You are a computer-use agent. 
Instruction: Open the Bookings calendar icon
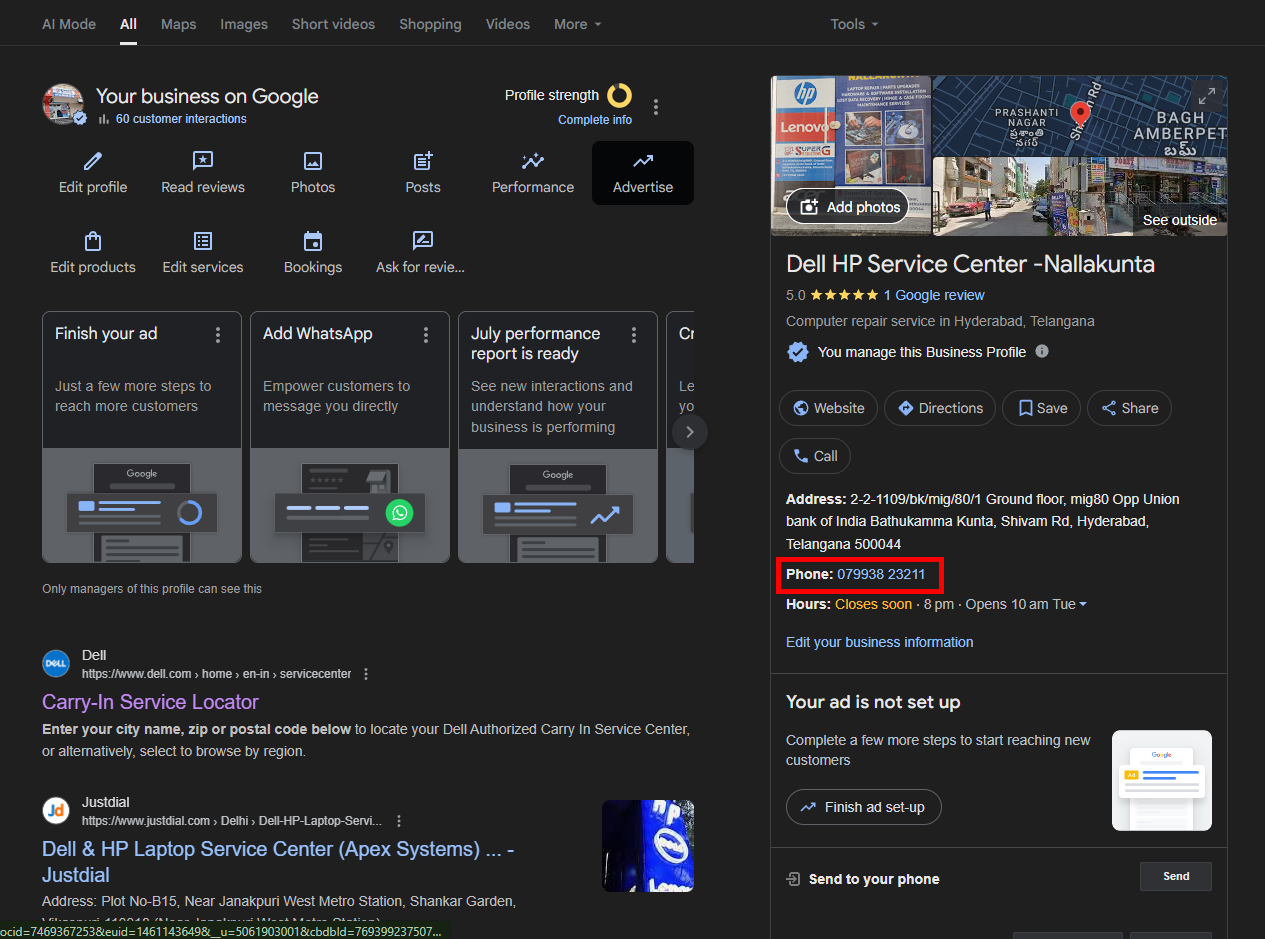coord(313,241)
